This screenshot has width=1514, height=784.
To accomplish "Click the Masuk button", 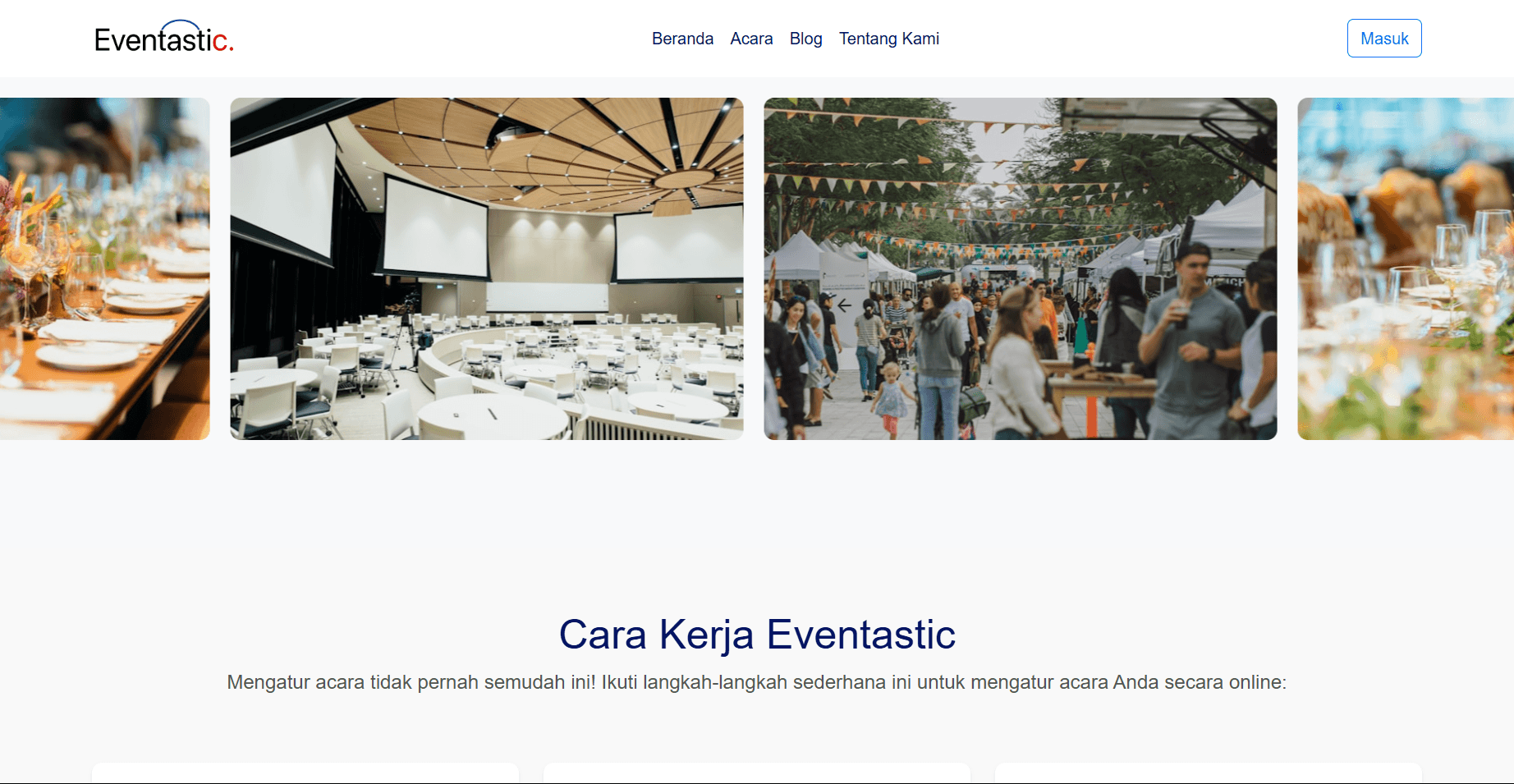I will pos(1383,39).
